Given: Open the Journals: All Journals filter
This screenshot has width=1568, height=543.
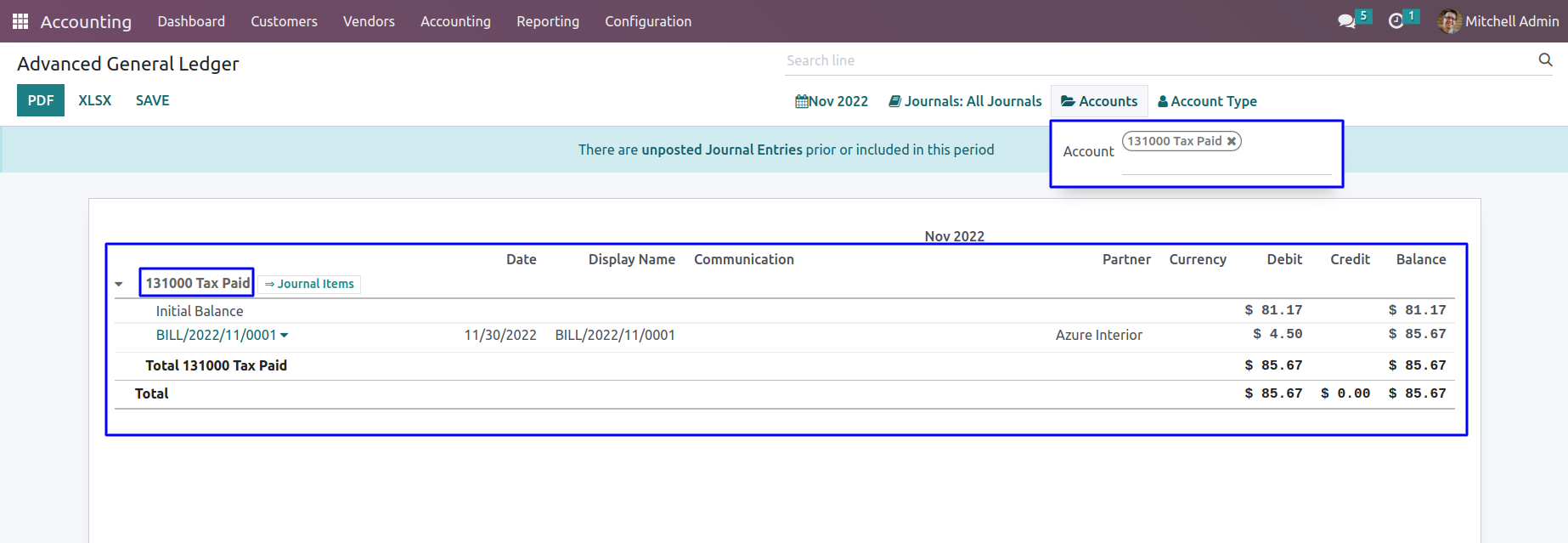Looking at the screenshot, I should 965,101.
